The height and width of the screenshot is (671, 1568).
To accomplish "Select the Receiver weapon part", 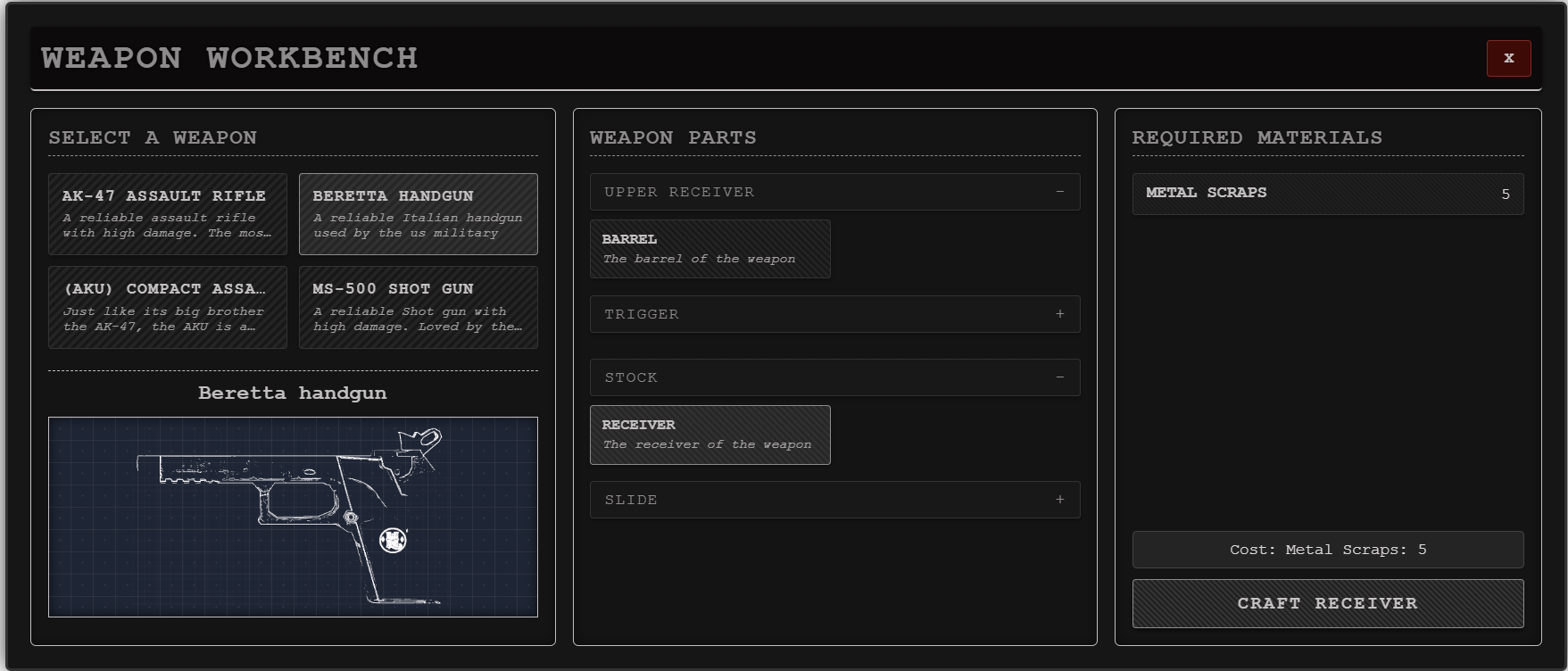I will pyautogui.click(x=709, y=435).
